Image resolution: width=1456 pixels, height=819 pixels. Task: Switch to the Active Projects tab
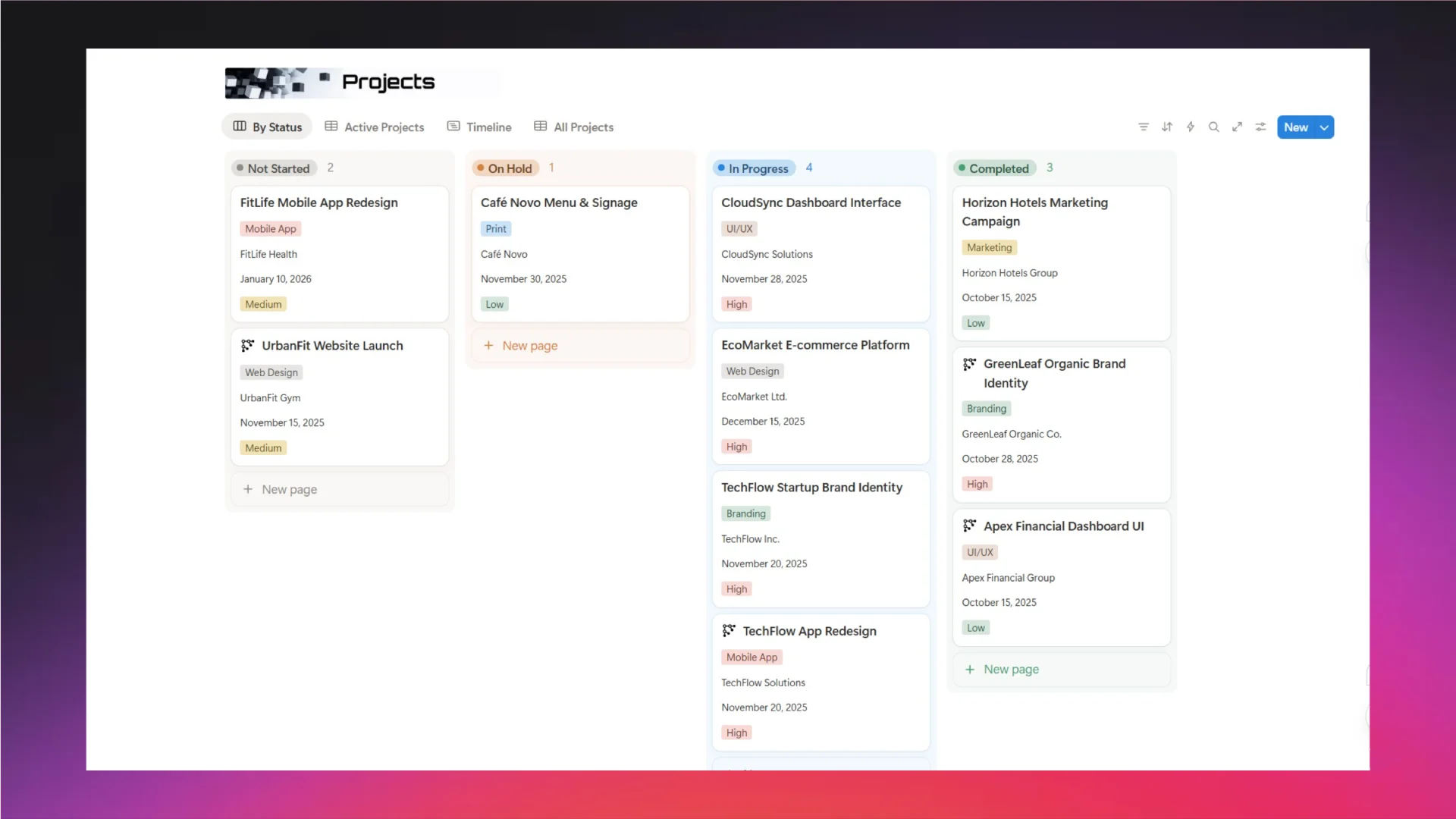(x=375, y=127)
